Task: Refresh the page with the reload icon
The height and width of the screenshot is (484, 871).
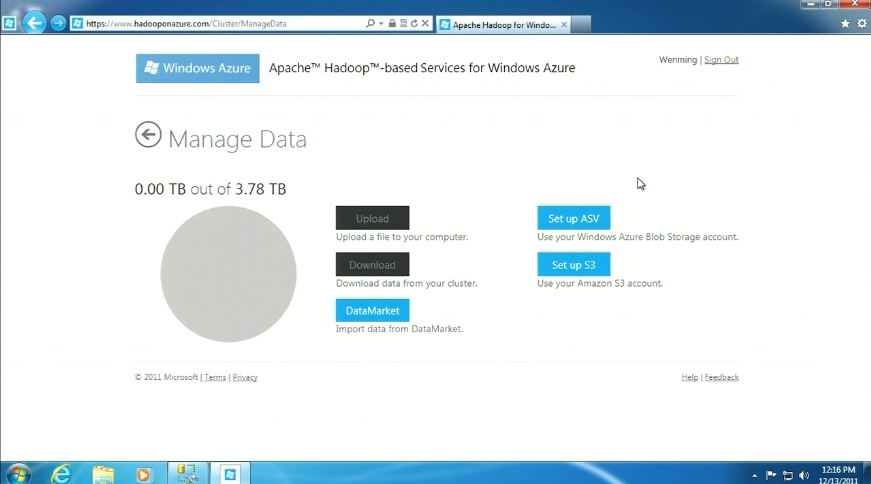Action: coord(414,23)
